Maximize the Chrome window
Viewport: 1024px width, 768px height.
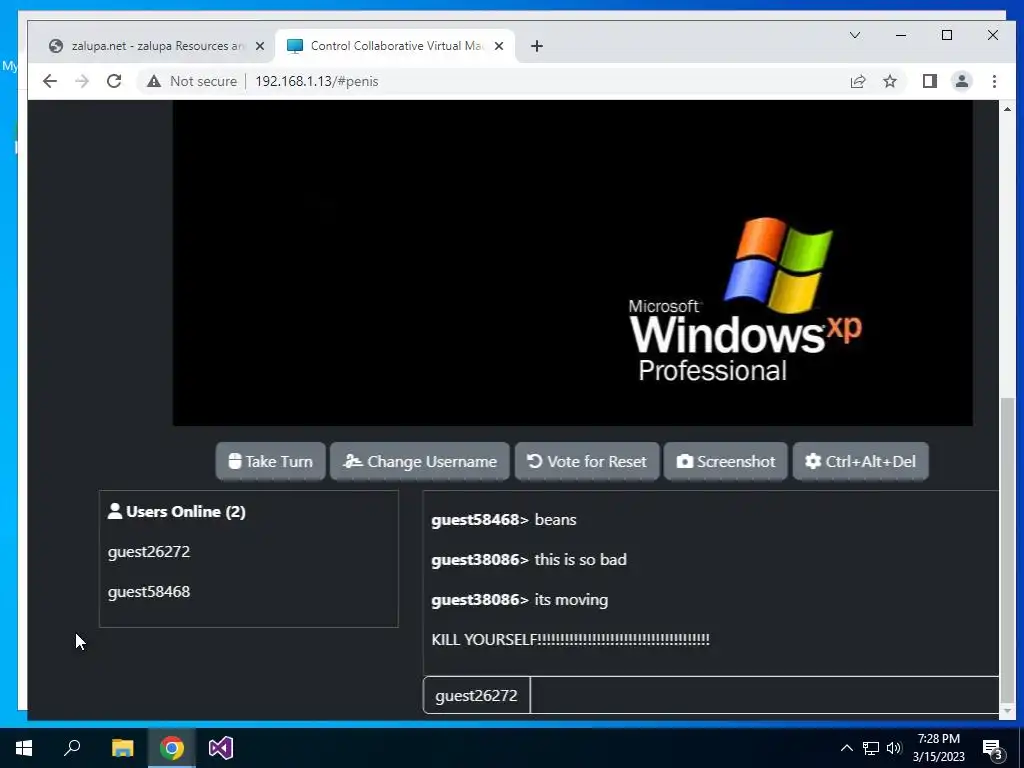pos(947,35)
